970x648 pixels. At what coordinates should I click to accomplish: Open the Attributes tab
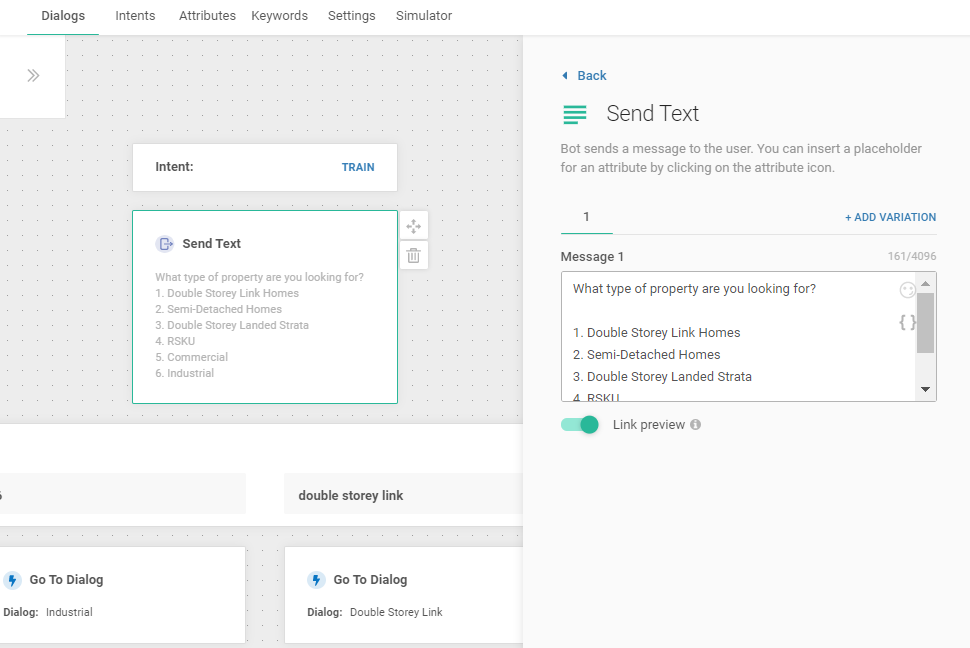coord(207,16)
